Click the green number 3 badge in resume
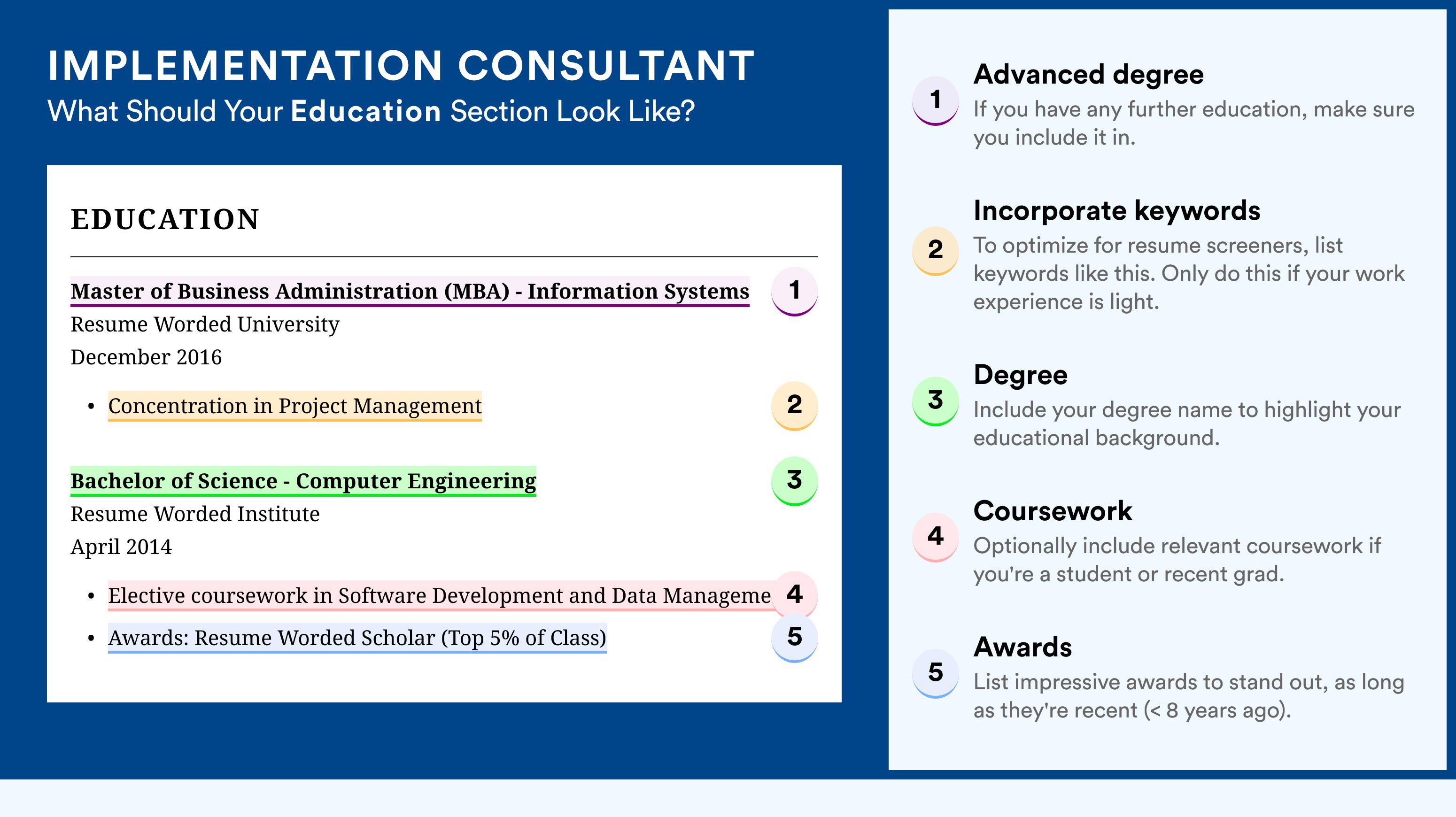 coord(794,481)
